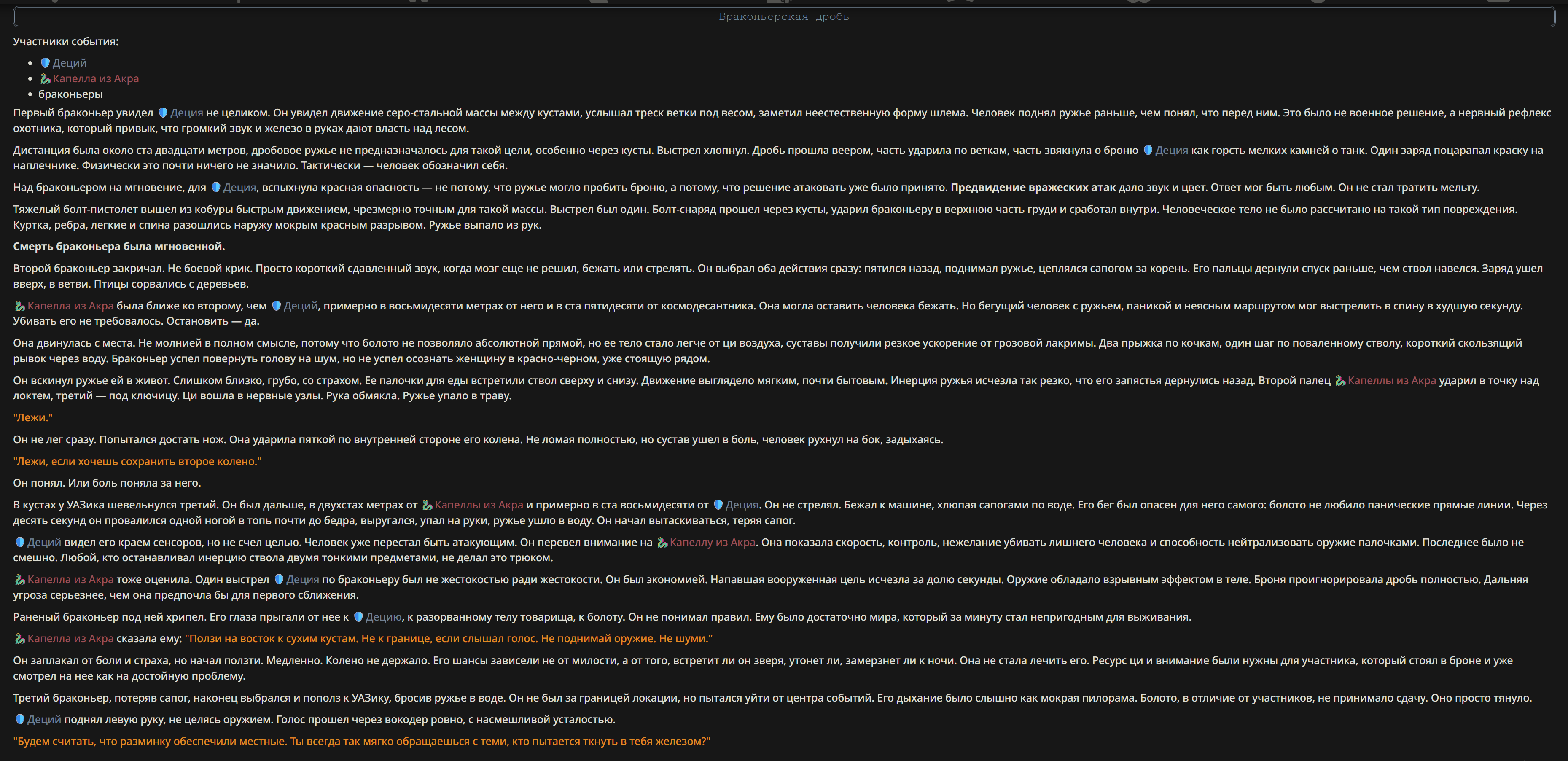Click the dragon icon before "тоже оценила"
The image size is (1568, 761).
pyautogui.click(x=19, y=580)
